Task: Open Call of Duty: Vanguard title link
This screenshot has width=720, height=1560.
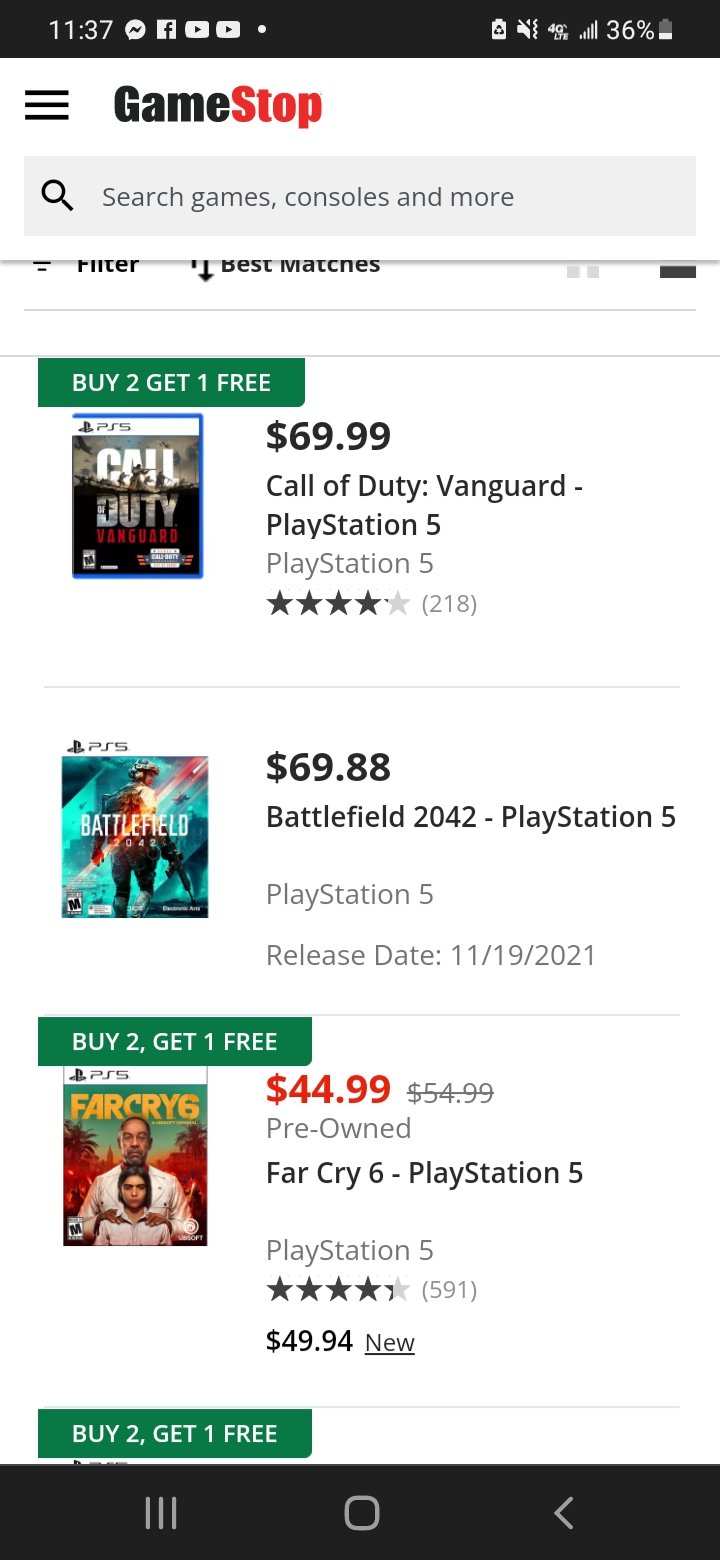Action: click(424, 505)
